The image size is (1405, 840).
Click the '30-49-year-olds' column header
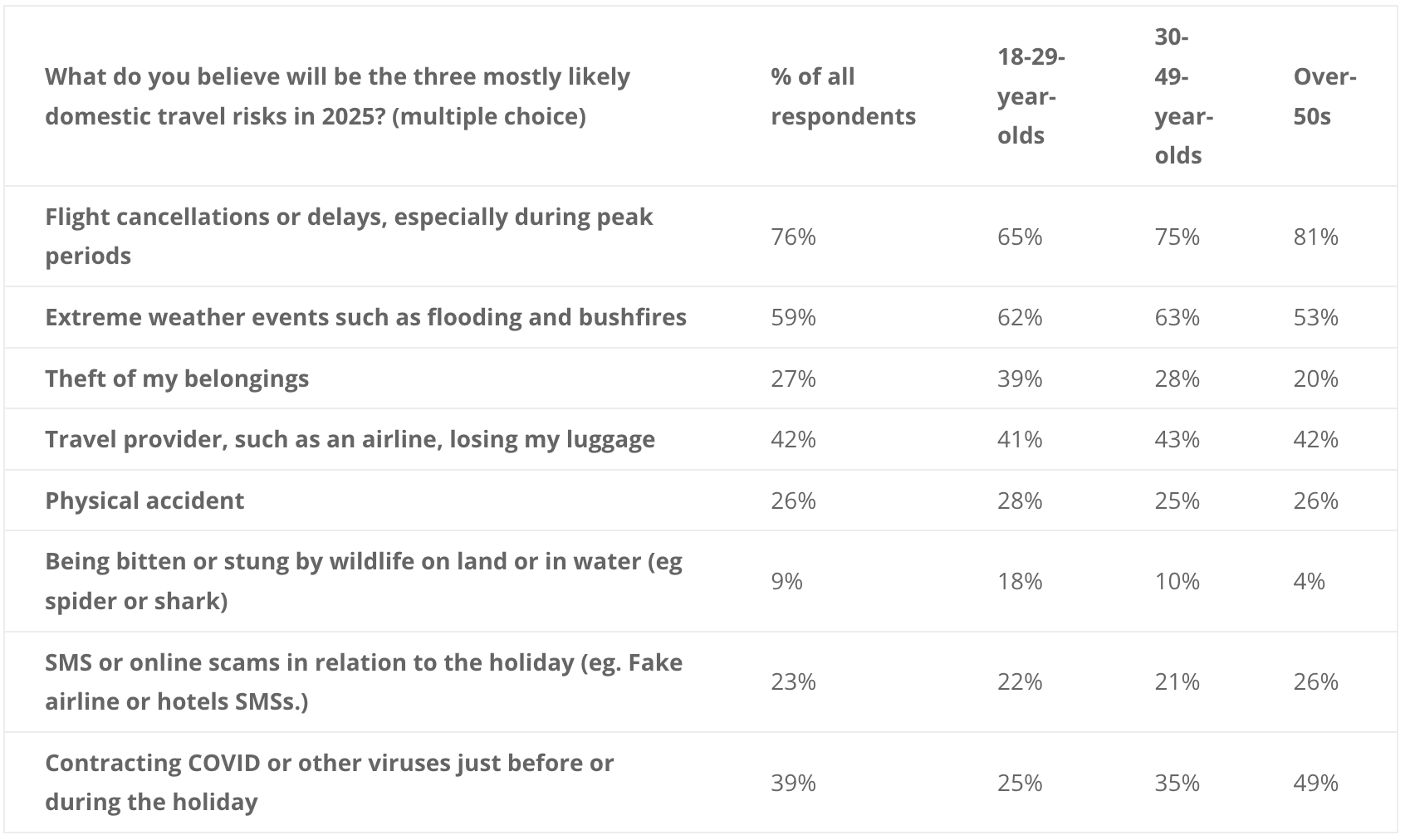pyautogui.click(x=1183, y=96)
